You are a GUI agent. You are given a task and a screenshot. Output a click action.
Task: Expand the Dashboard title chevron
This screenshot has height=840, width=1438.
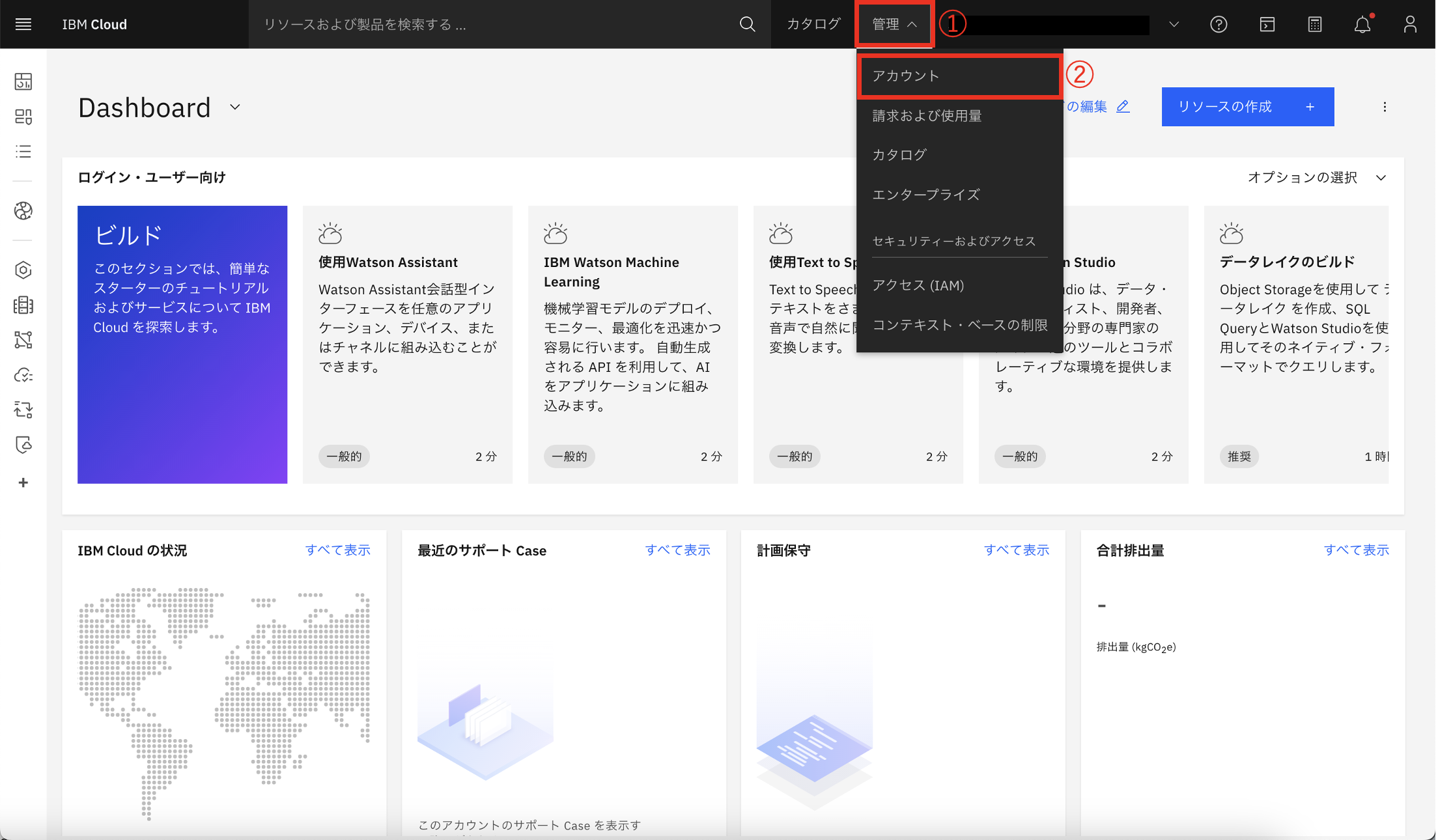click(x=235, y=107)
